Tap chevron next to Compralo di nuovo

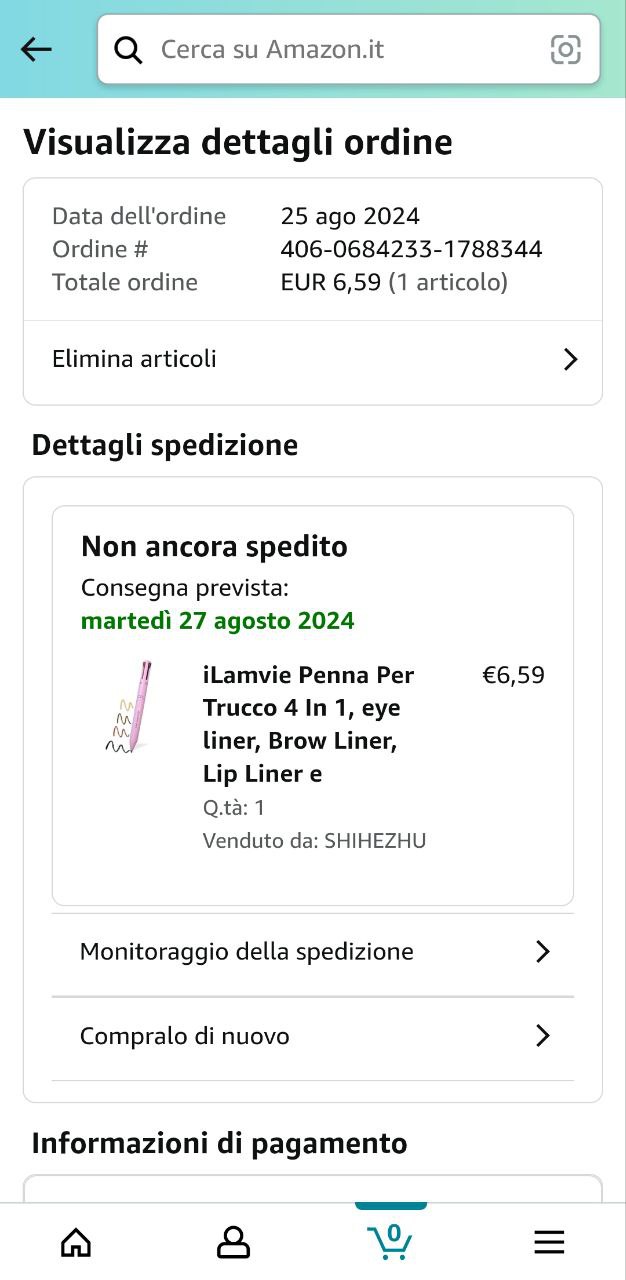(x=543, y=1036)
